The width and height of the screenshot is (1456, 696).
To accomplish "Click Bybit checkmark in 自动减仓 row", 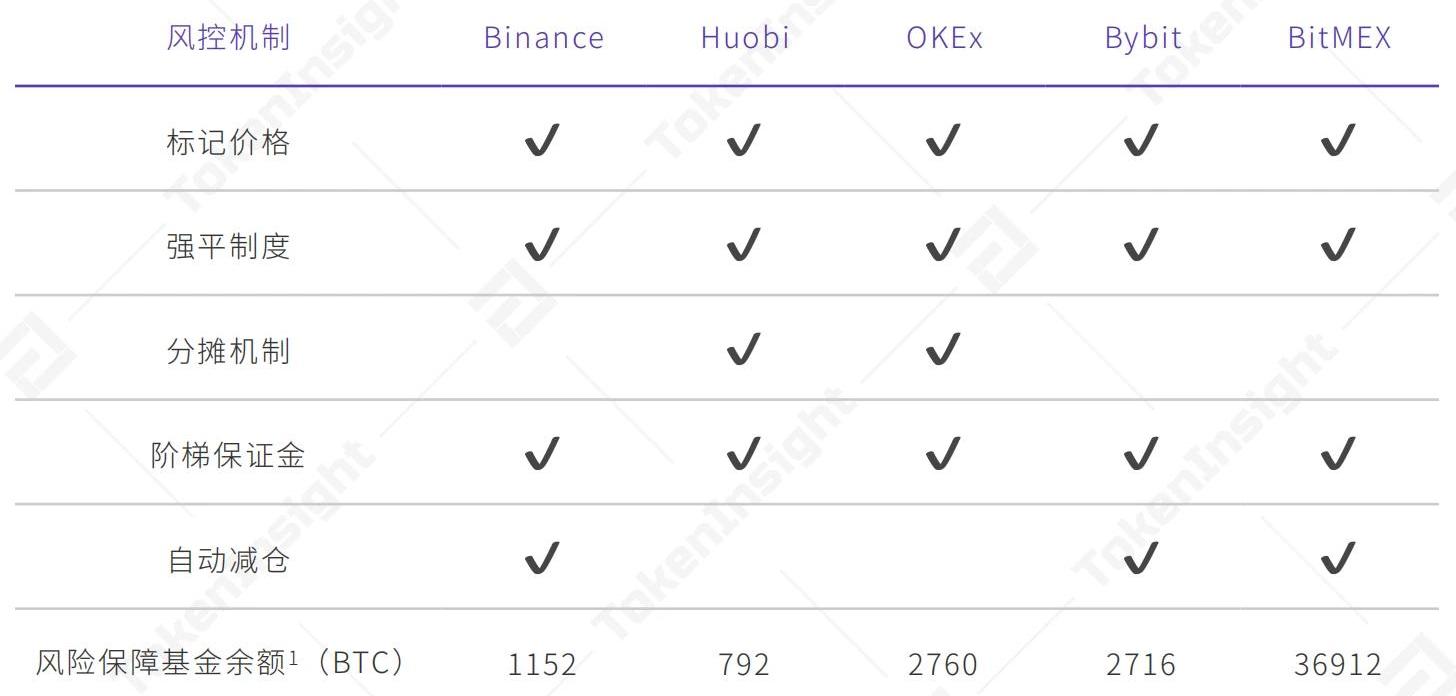I will (x=1140, y=558).
